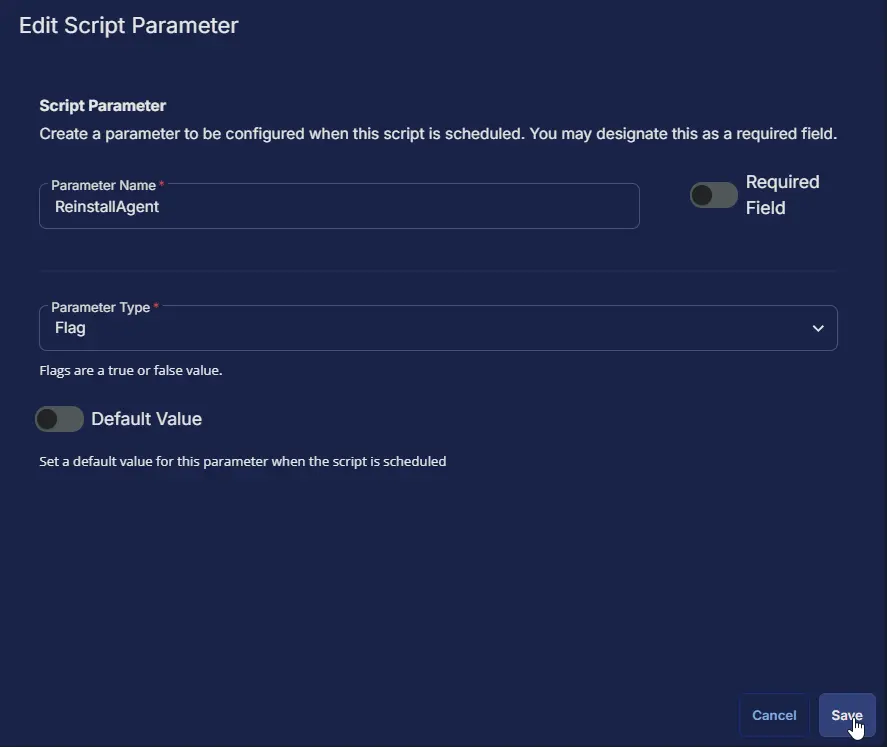Image resolution: width=887 pixels, height=747 pixels.
Task: Click the 'Create a parameter to be configured' description
Action: pyautogui.click(x=438, y=134)
